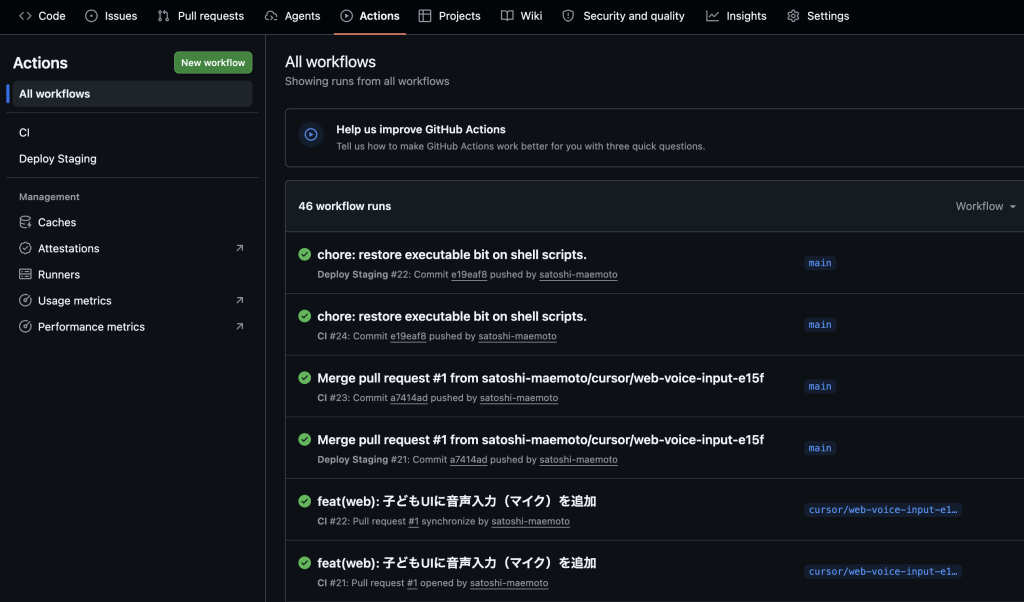This screenshot has width=1024, height=602.
Task: Click main branch label on Deploy Staging #22
Action: coord(820,263)
